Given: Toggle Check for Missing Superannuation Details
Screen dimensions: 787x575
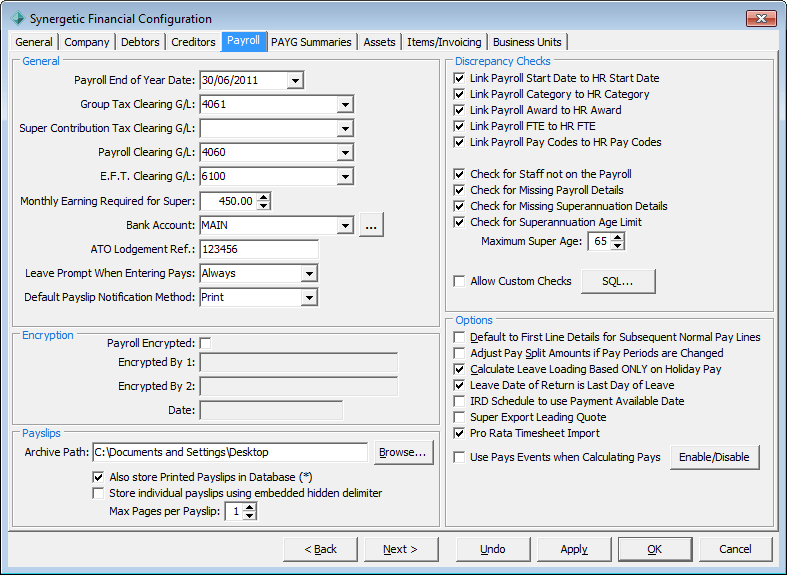Looking at the screenshot, I should pos(459,206).
